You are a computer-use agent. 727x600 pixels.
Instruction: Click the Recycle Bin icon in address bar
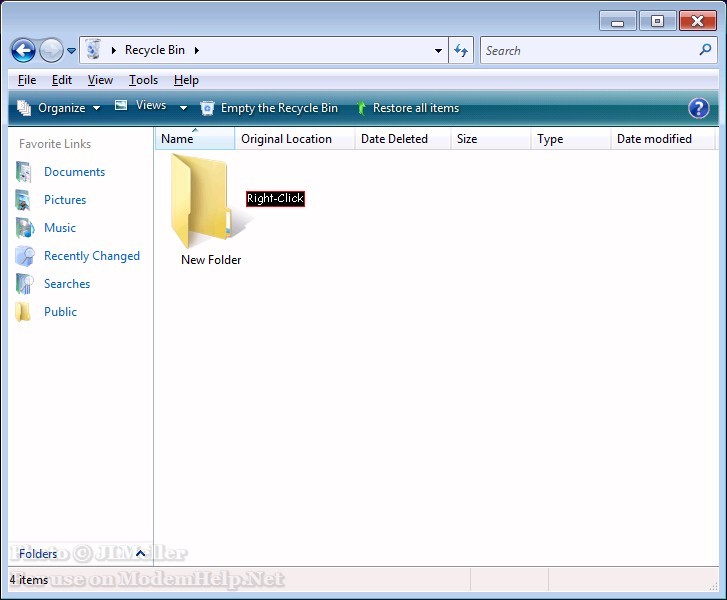[x=93, y=50]
